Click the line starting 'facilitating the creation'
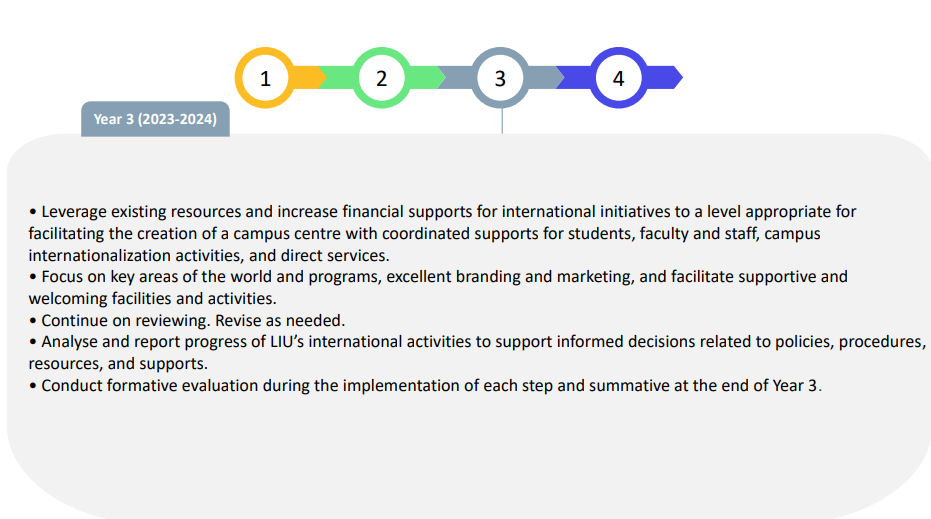 424,233
